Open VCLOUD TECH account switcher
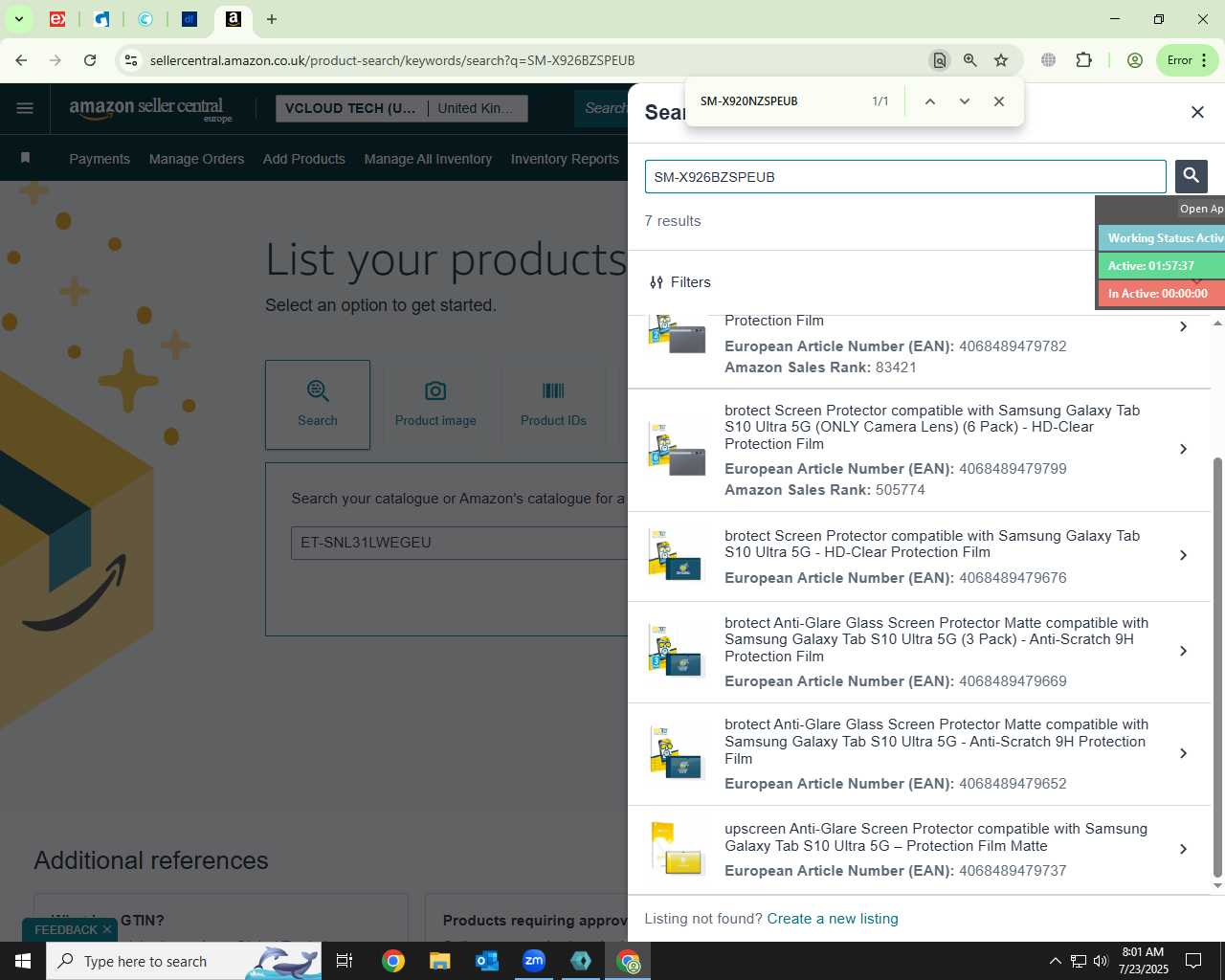The image size is (1225, 980). 401,108
